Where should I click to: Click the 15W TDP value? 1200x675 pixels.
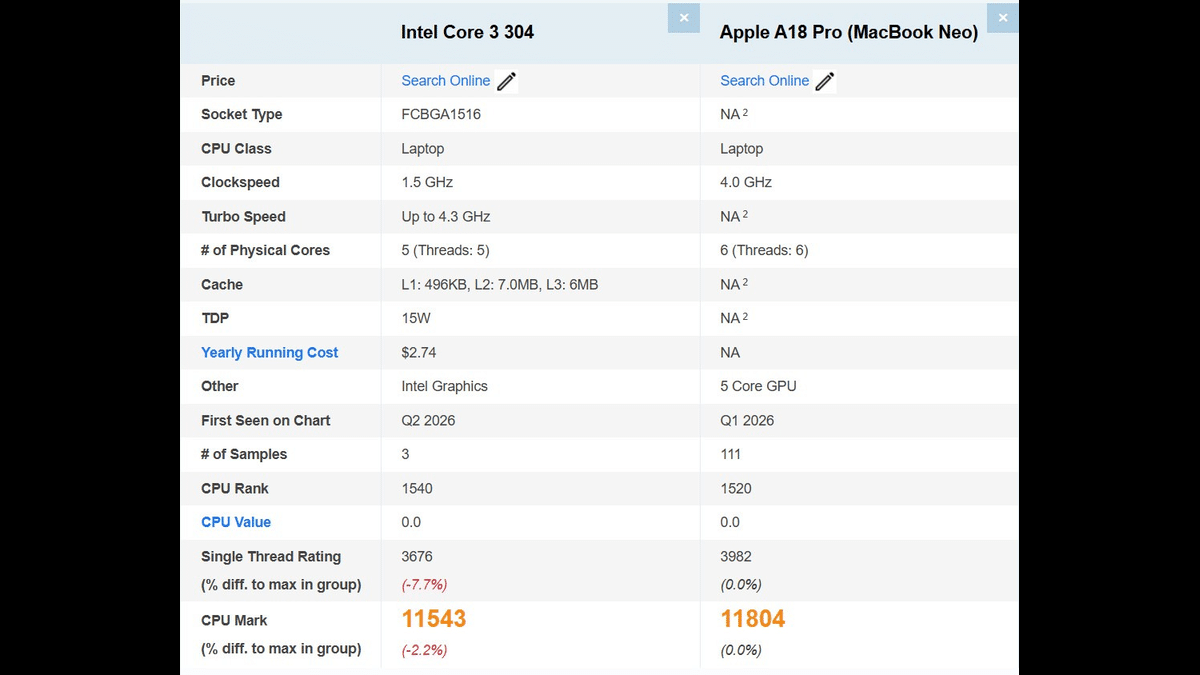(x=415, y=319)
